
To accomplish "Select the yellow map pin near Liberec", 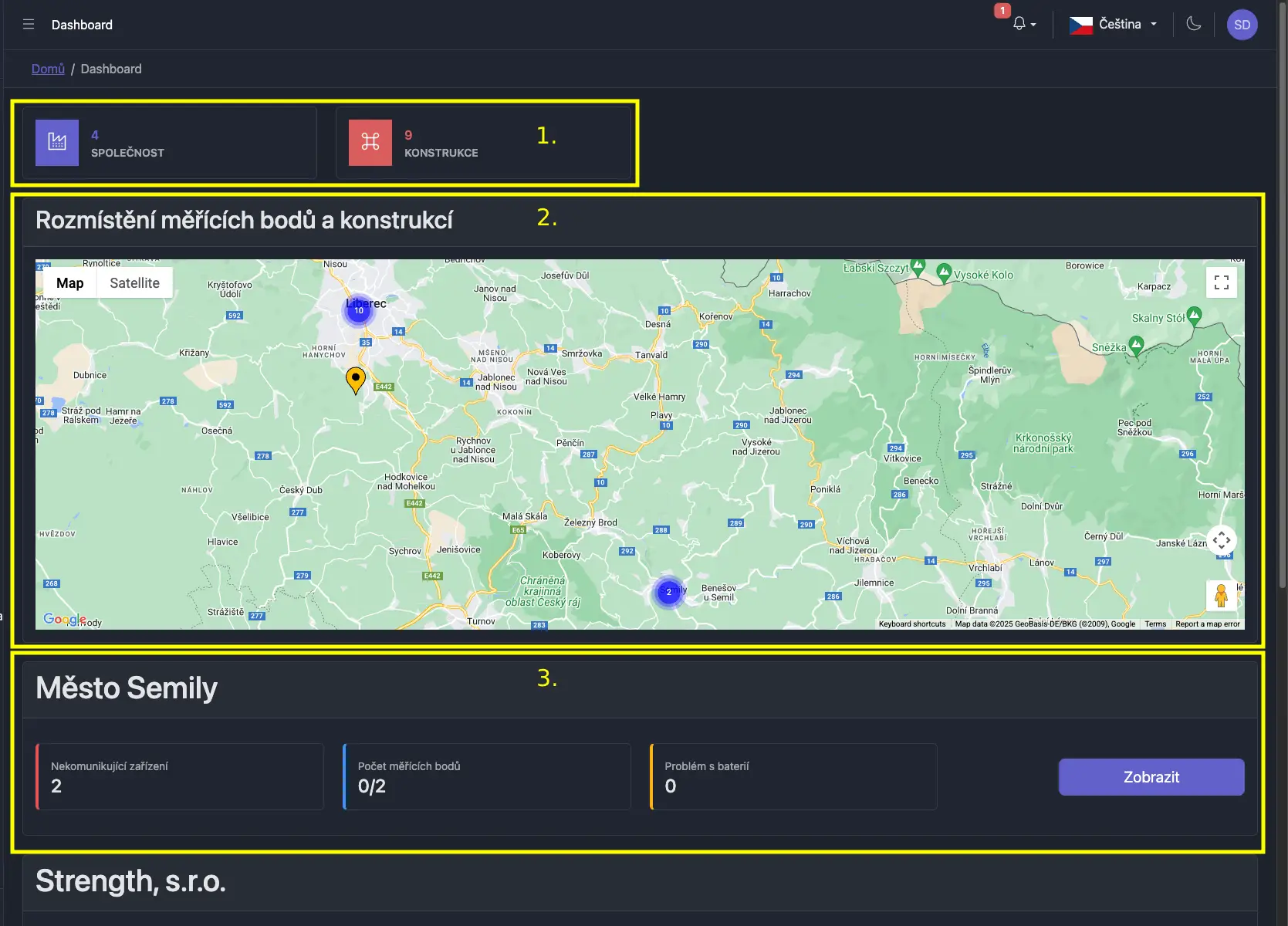I will [x=355, y=378].
